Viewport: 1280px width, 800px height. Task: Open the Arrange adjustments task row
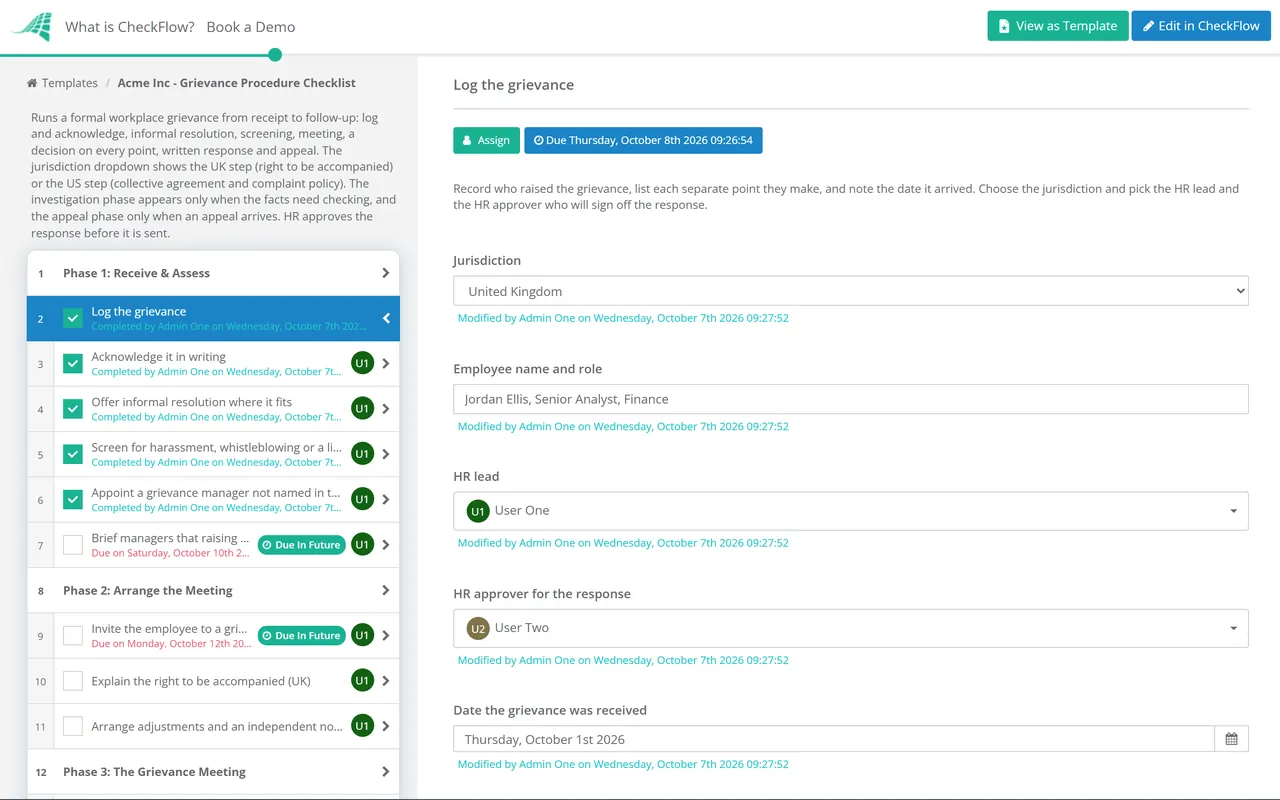click(x=213, y=726)
